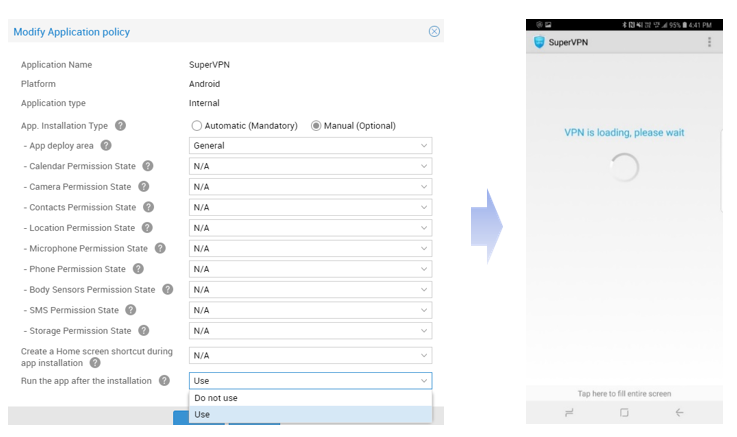Open help for Run the app after installation
Viewport: 737px width, 437px height.
pyautogui.click(x=164, y=381)
